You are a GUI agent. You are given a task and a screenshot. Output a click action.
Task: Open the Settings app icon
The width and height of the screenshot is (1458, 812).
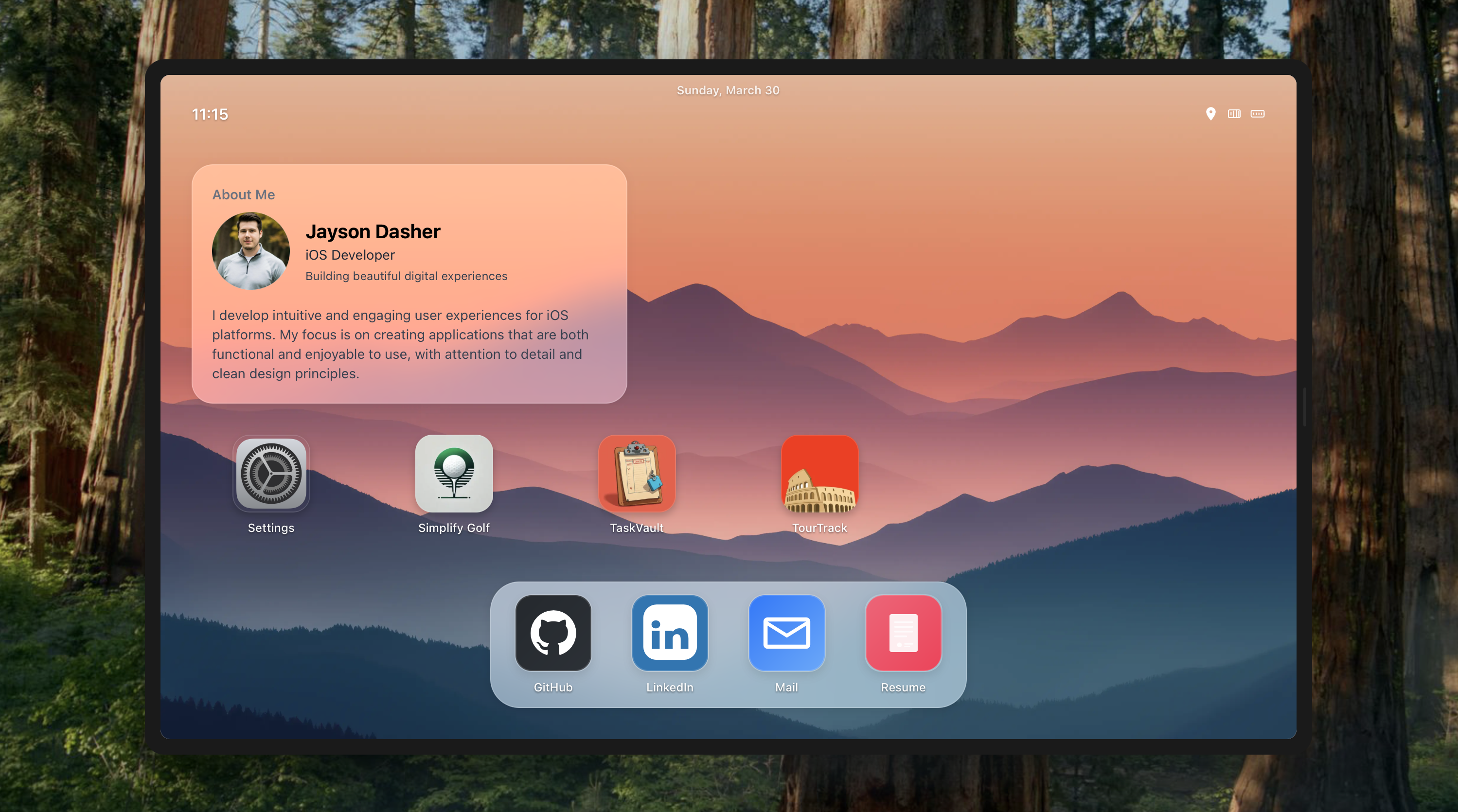[271, 474]
